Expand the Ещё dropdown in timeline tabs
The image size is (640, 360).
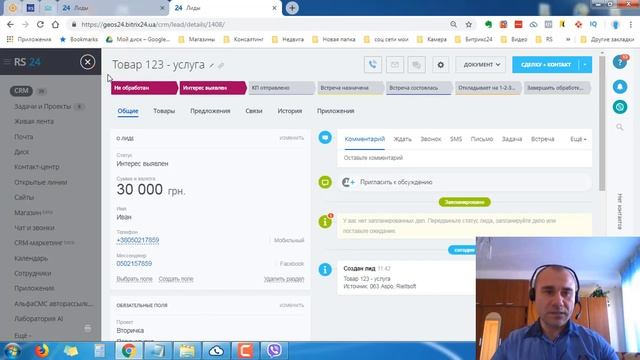[x=578, y=139]
